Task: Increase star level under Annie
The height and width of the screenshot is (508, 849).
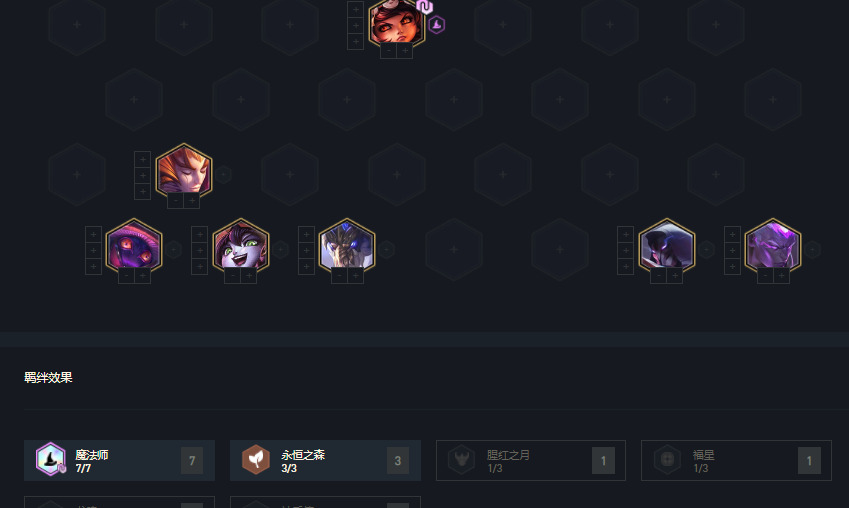Action: tap(405, 51)
